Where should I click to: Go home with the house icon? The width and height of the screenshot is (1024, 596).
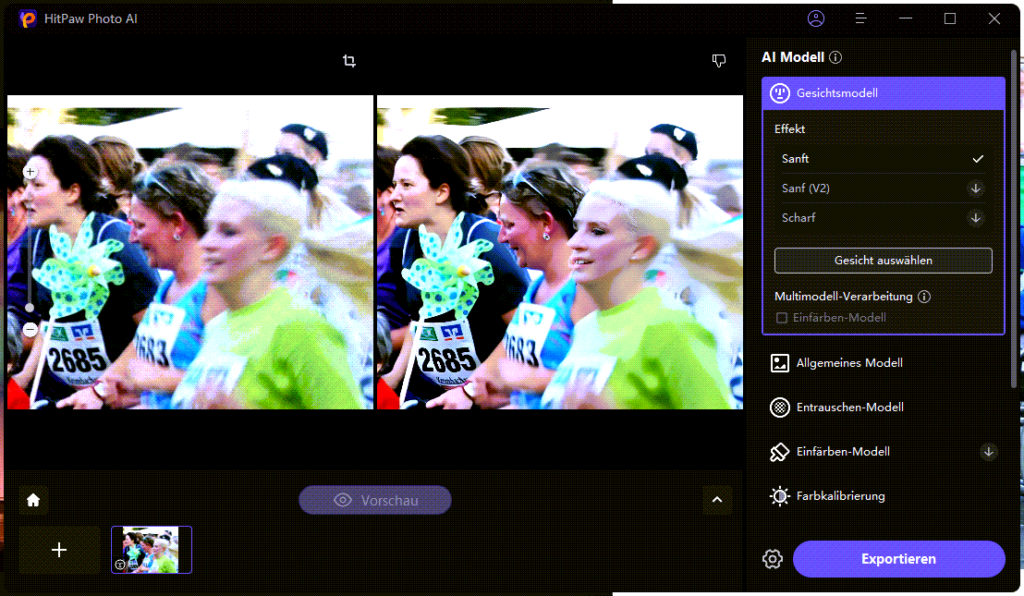tap(33, 500)
